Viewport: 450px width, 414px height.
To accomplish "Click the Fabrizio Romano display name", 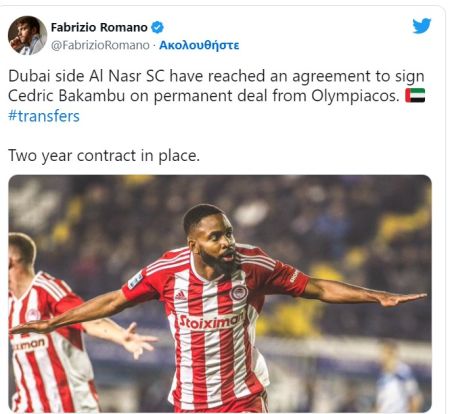I will point(99,27).
